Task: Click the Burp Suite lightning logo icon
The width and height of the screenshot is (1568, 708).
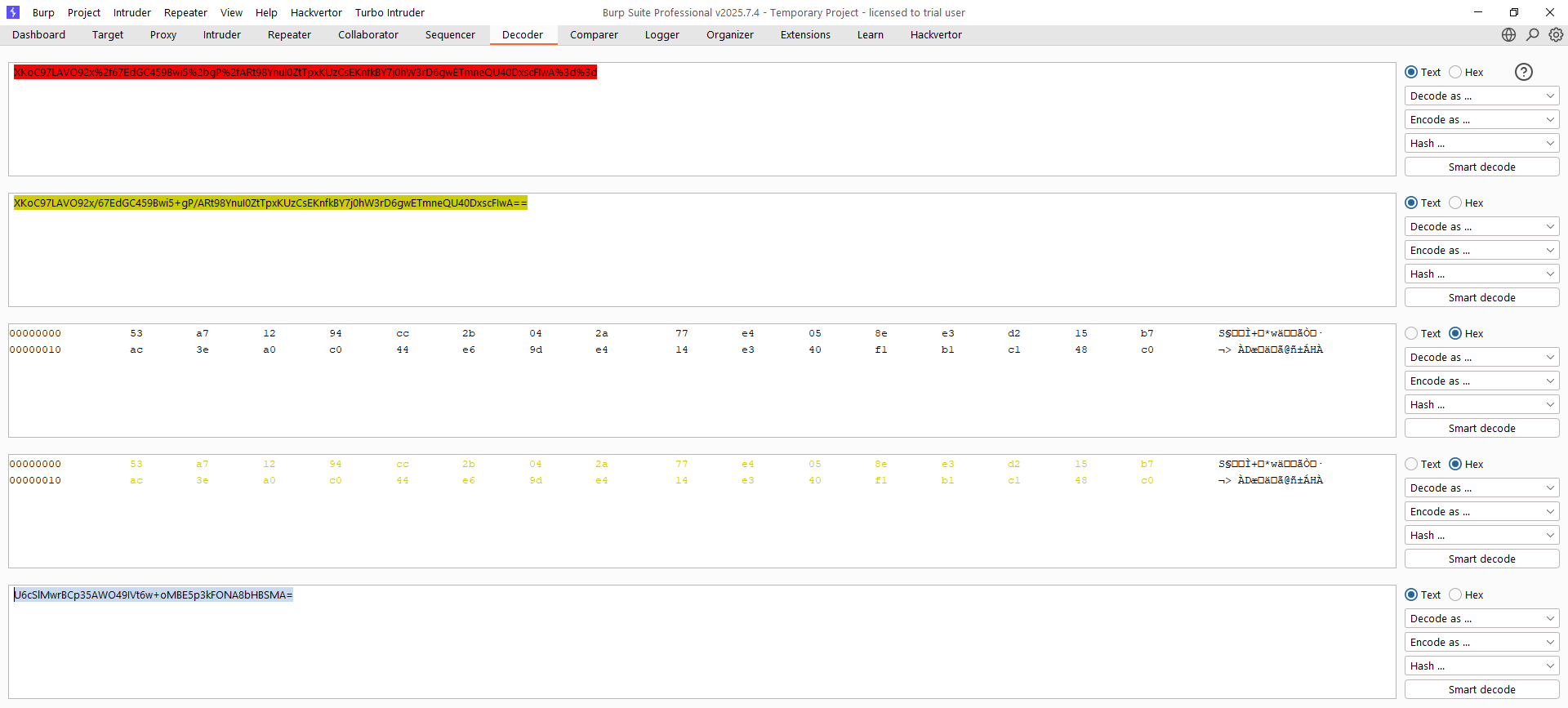Action: [13, 12]
